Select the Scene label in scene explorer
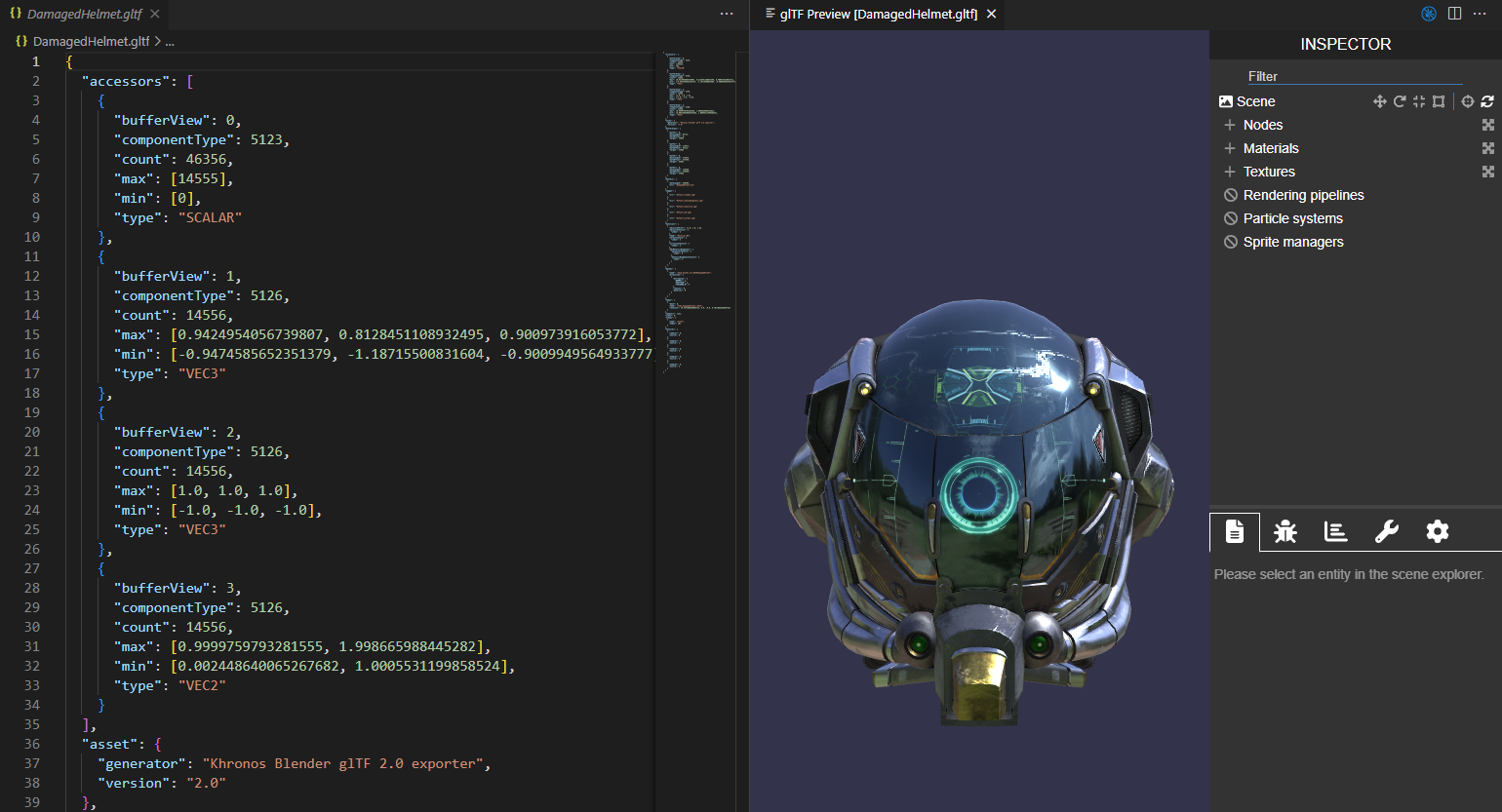This screenshot has width=1502, height=812. 1255,101
